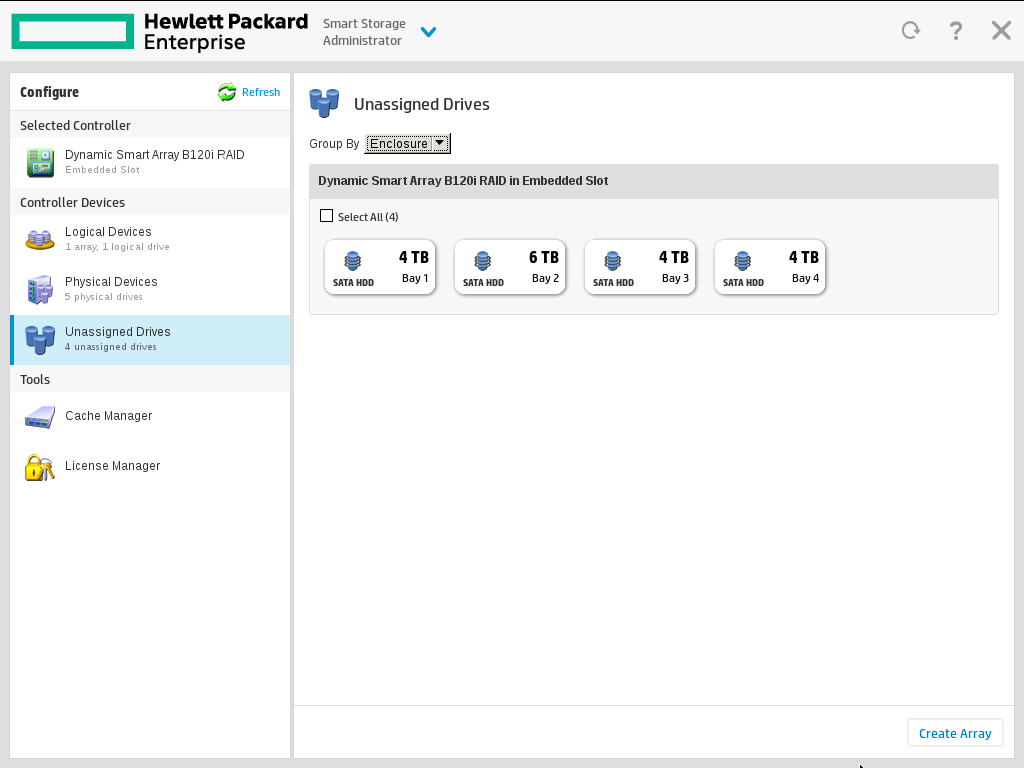1024x768 pixels.
Task: Click the Configure panel heading
Action: coord(49,92)
